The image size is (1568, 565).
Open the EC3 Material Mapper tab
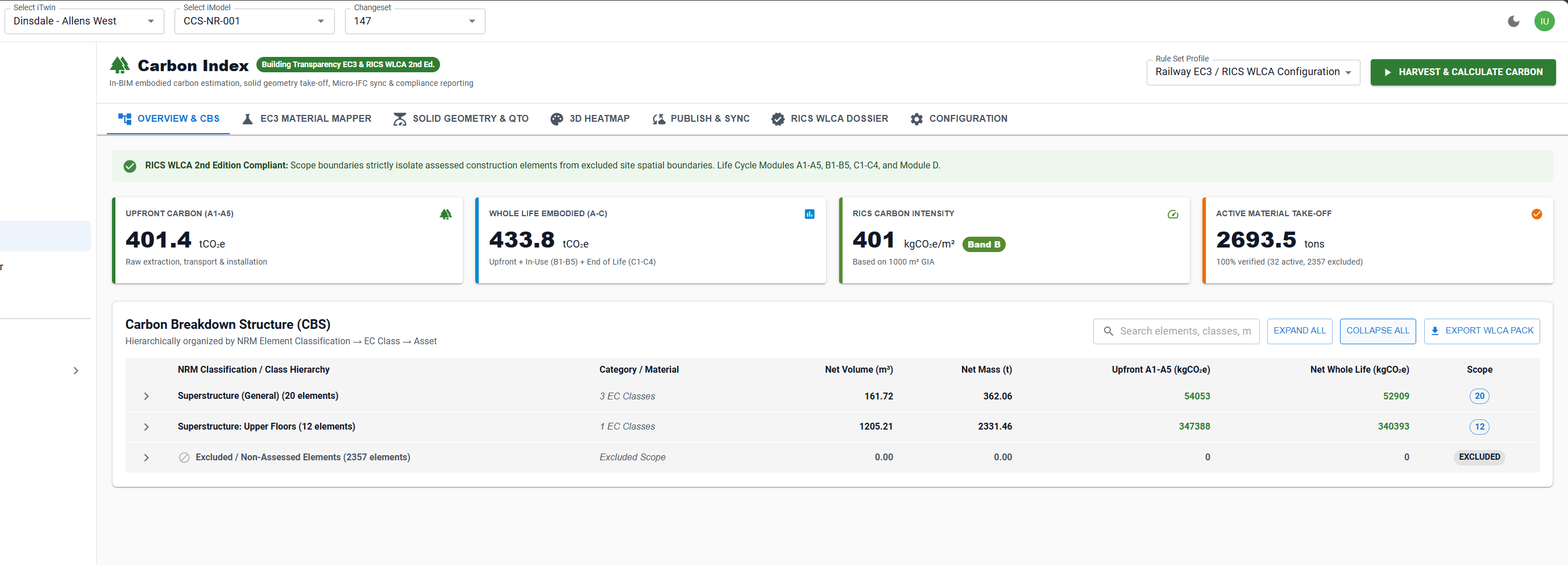pos(306,119)
